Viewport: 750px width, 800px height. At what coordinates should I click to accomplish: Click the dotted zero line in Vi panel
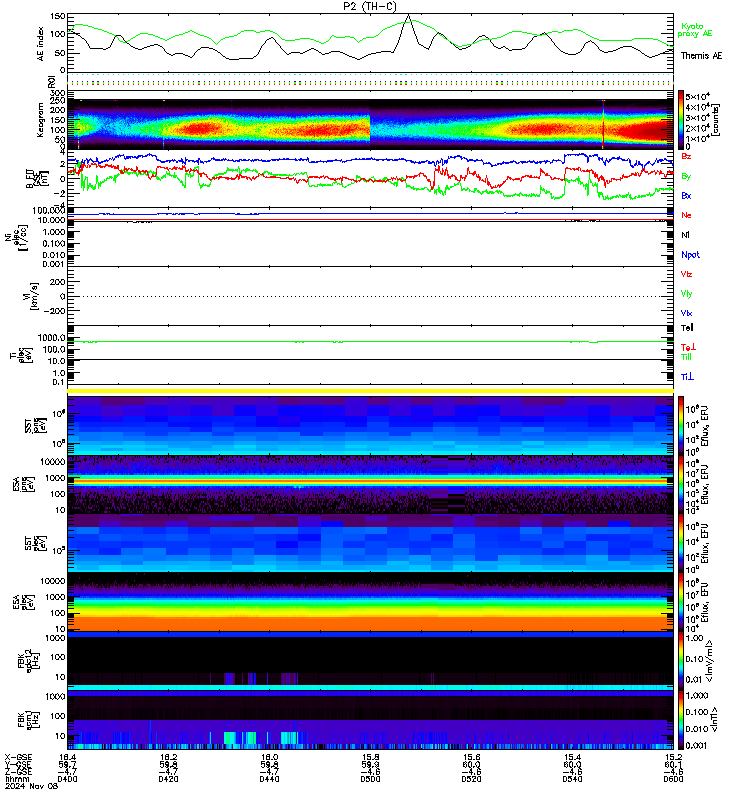[370, 296]
